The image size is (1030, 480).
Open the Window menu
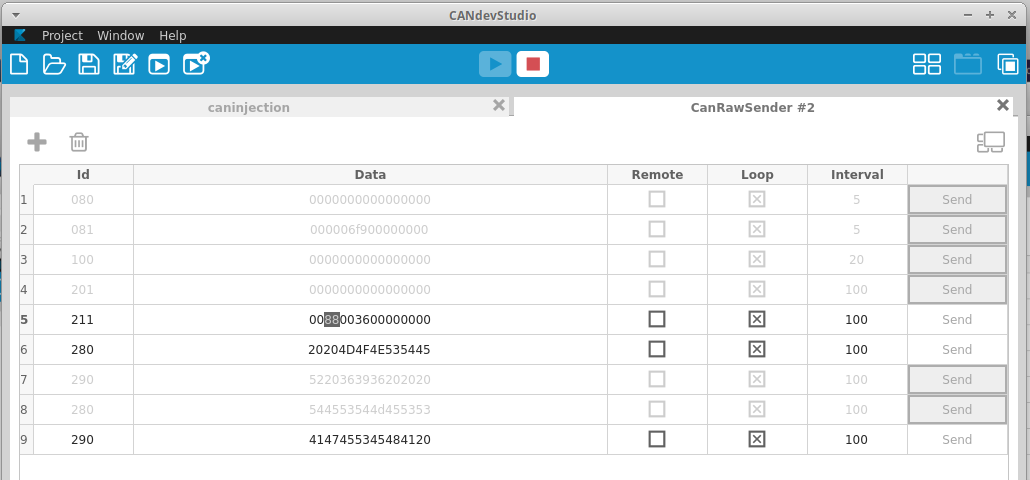[x=121, y=35]
